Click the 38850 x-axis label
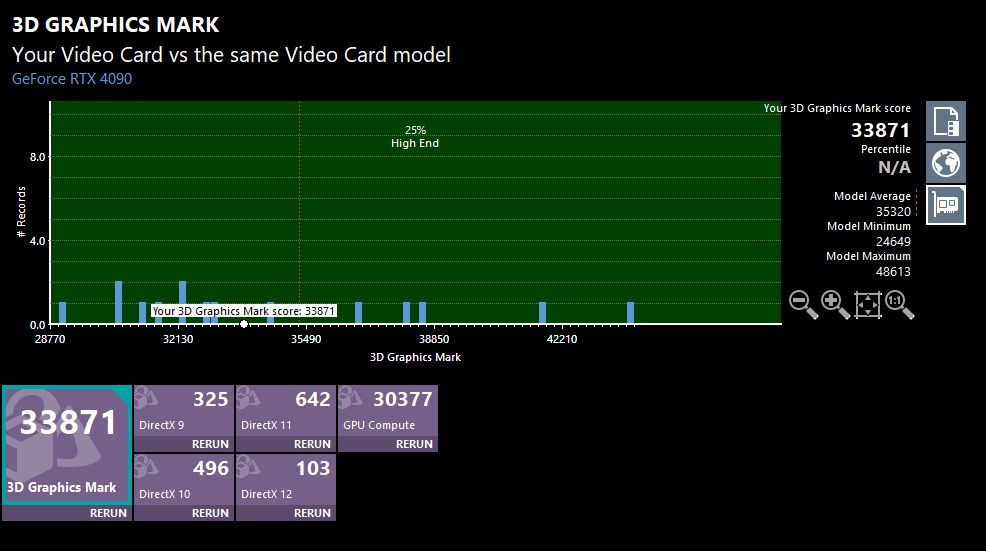 (x=434, y=339)
